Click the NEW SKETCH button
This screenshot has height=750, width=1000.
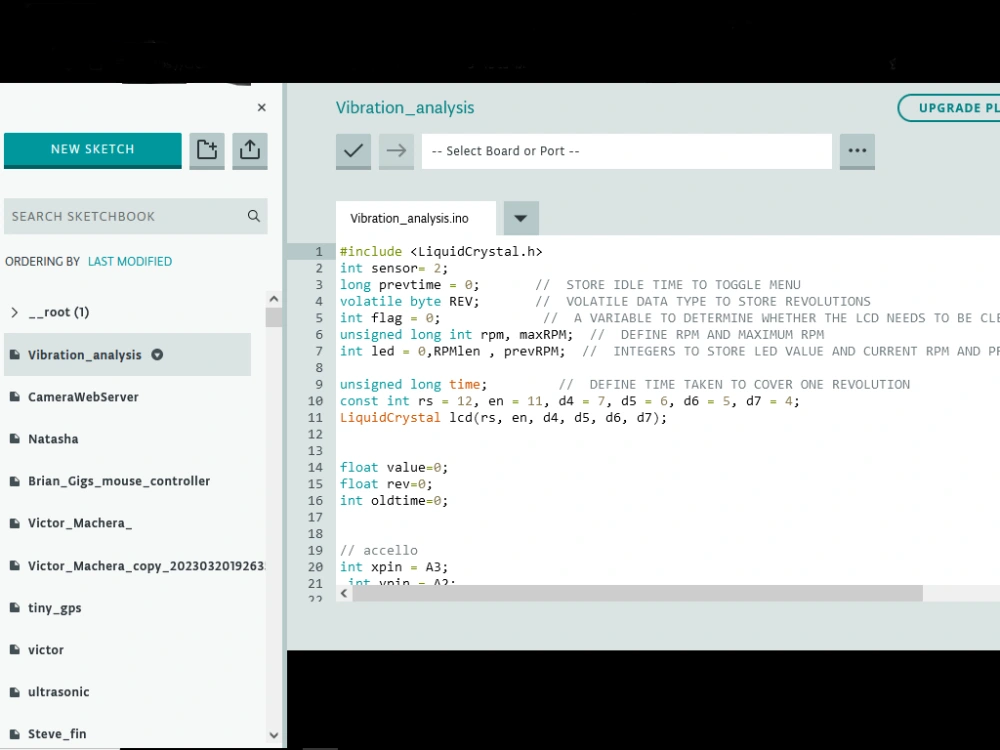pyautogui.click(x=92, y=149)
